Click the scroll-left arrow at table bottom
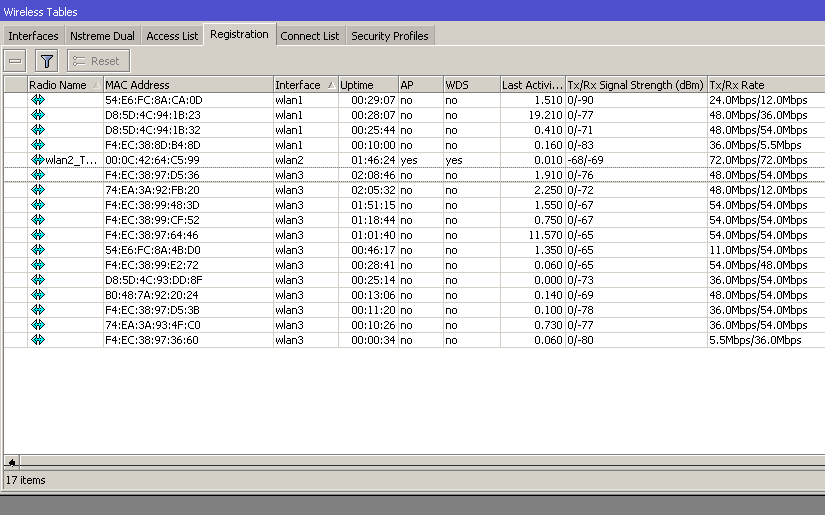The height and width of the screenshot is (515, 825). (x=12, y=462)
